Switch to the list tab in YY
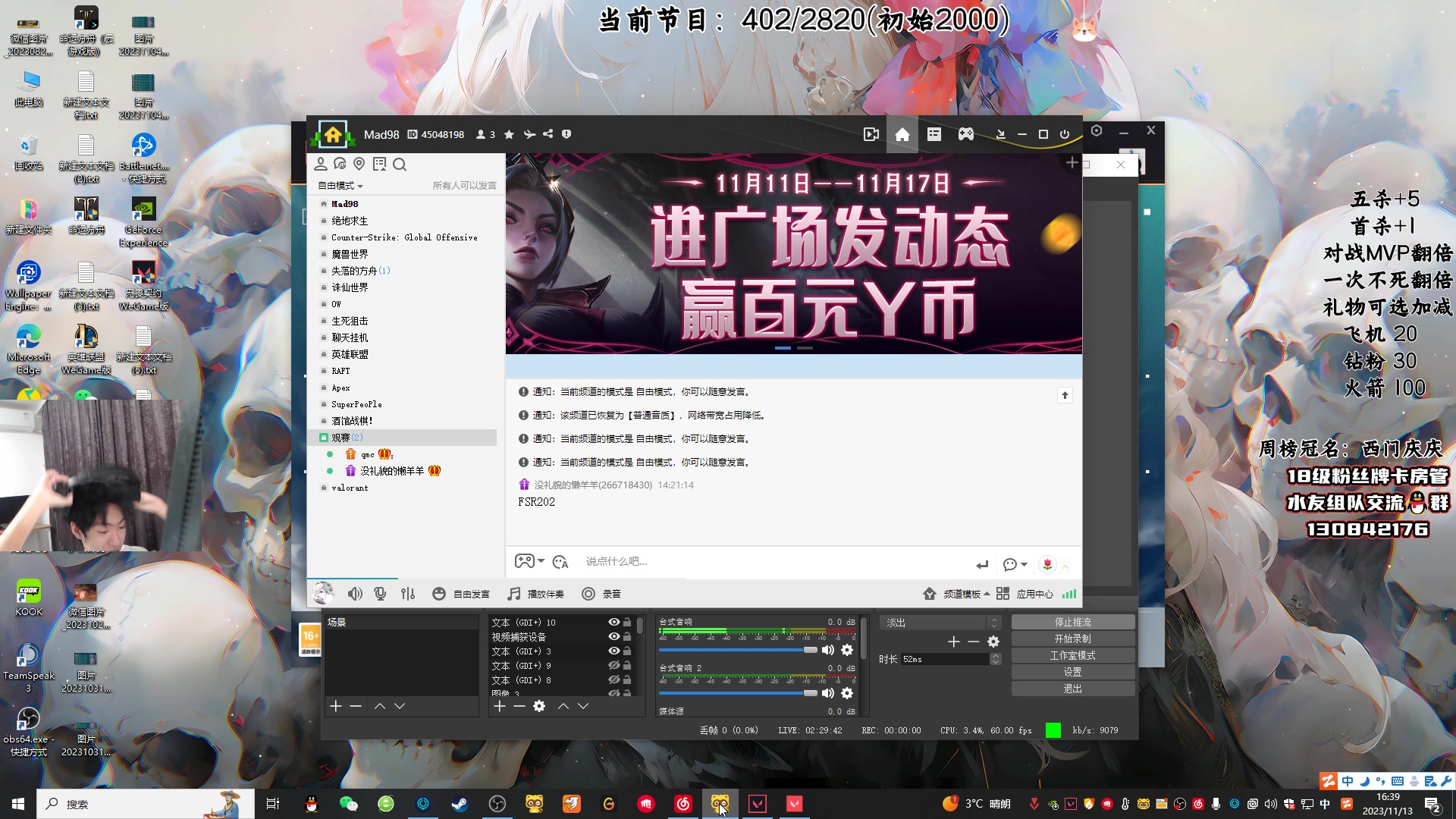The image size is (1456, 819). (934, 134)
